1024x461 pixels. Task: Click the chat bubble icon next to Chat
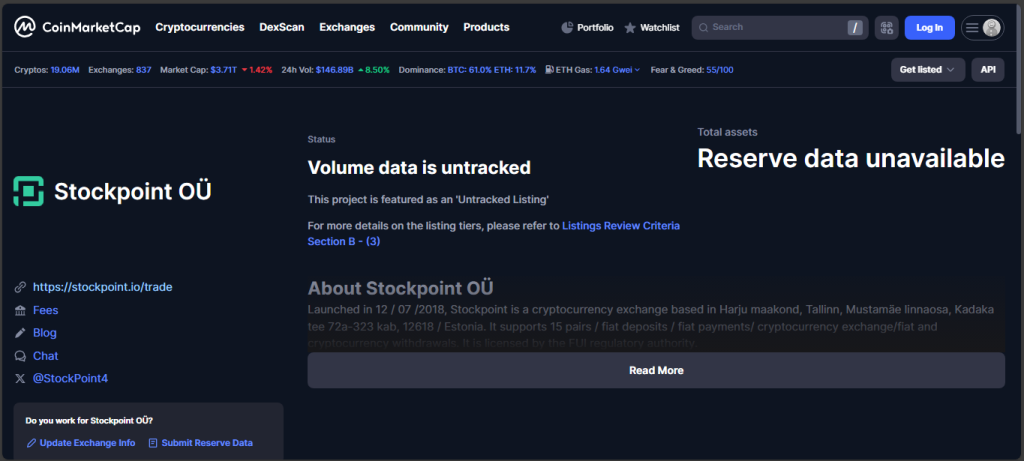[x=20, y=356]
